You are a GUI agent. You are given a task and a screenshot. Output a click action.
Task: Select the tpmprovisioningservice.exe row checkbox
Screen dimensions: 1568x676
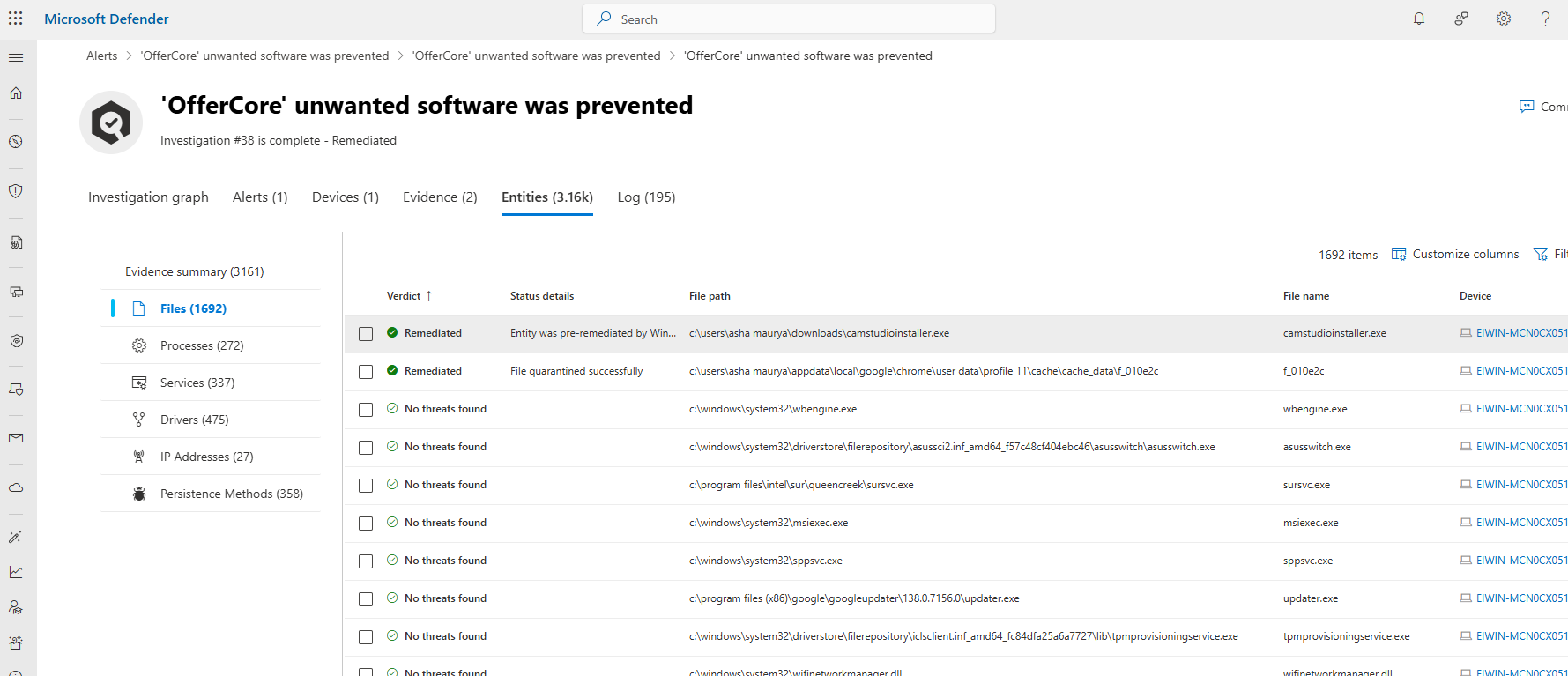coord(366,637)
